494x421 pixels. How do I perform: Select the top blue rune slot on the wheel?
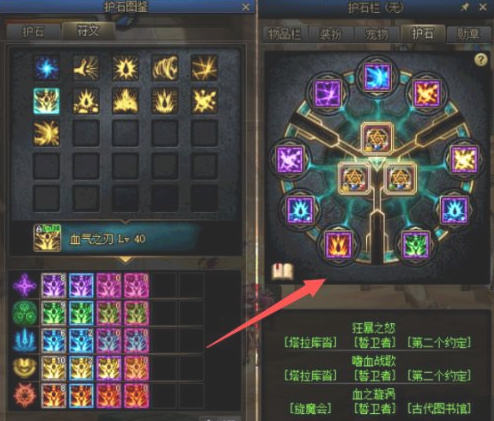377,78
